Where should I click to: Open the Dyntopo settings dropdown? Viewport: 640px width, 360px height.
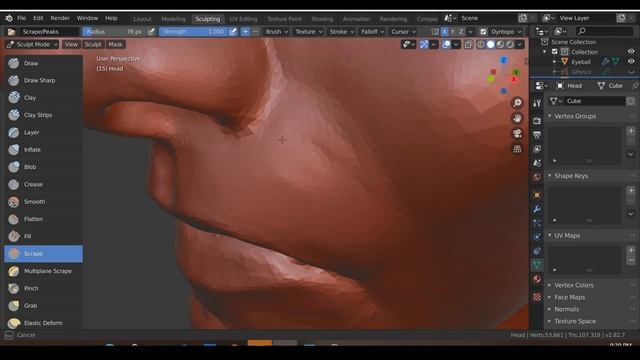tap(507, 32)
